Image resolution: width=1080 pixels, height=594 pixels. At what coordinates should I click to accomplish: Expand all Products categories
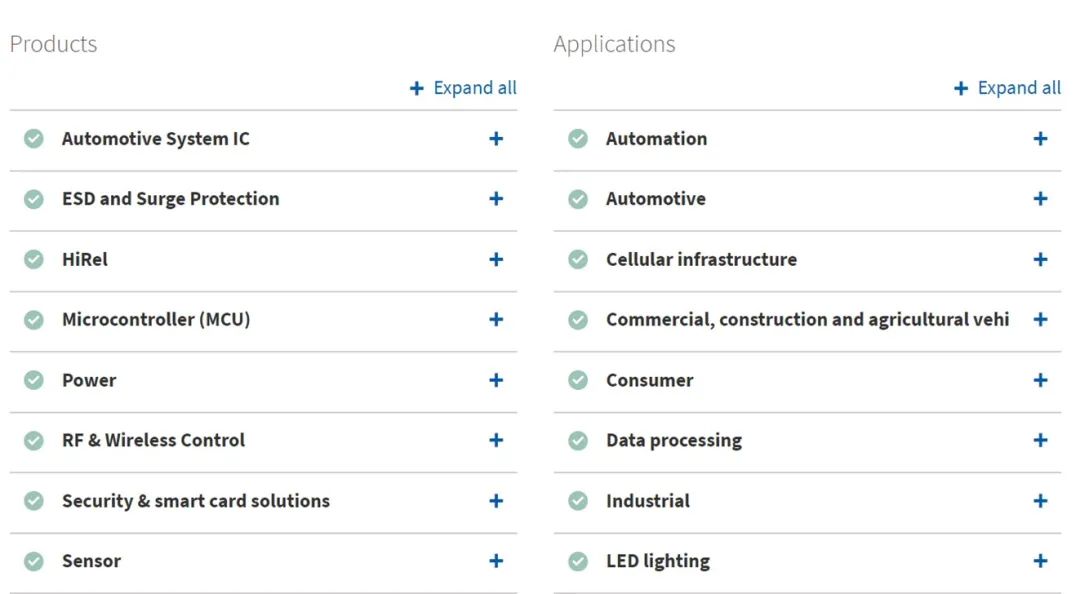(463, 88)
